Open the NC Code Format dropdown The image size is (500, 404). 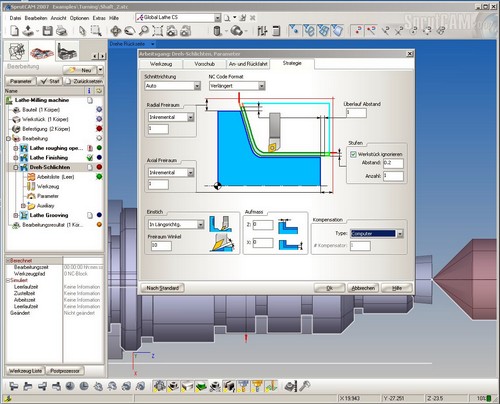pos(262,86)
